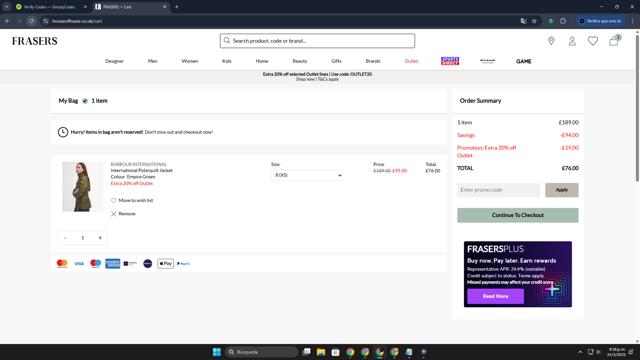Click the jacket product thumbnail
This screenshot has height=360, width=640.
(x=82, y=187)
